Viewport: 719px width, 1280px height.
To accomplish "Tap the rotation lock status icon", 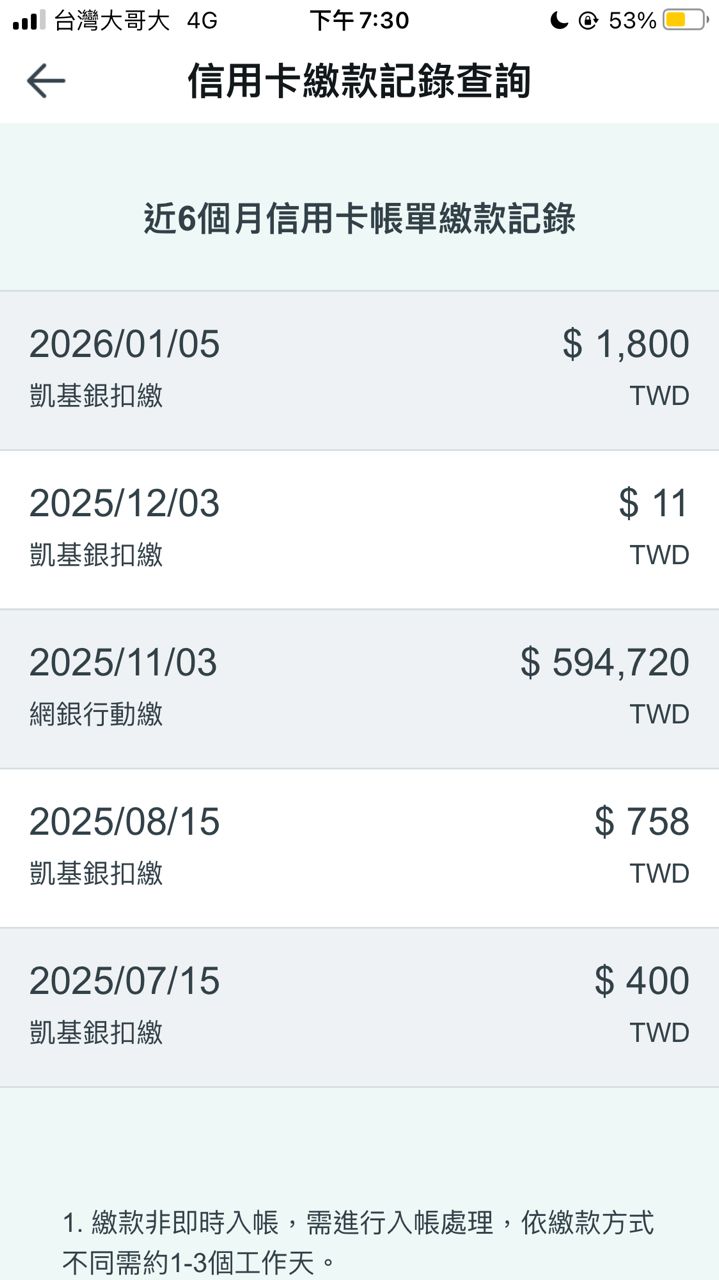I will pyautogui.click(x=589, y=20).
